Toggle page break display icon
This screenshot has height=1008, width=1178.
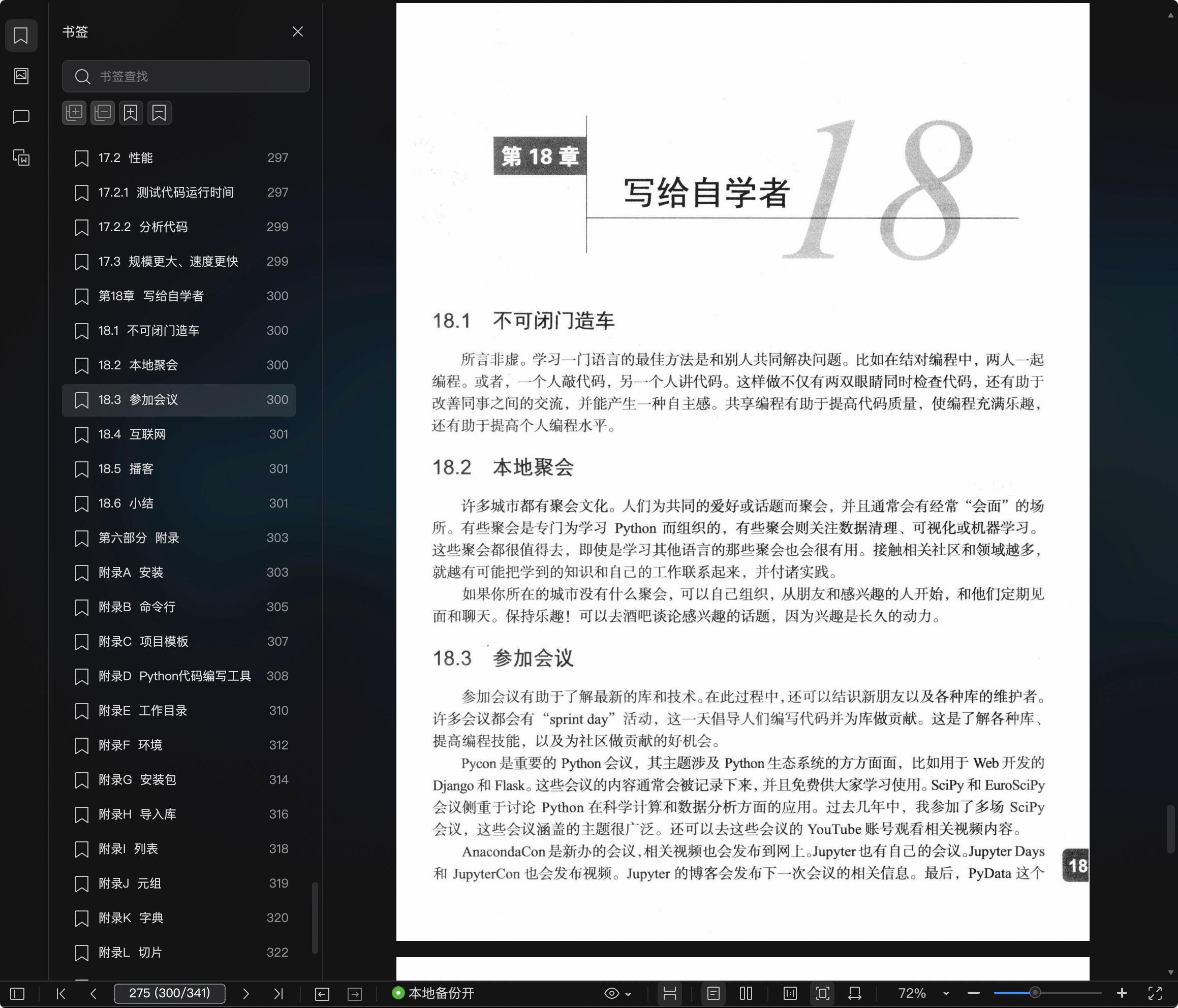[670, 993]
